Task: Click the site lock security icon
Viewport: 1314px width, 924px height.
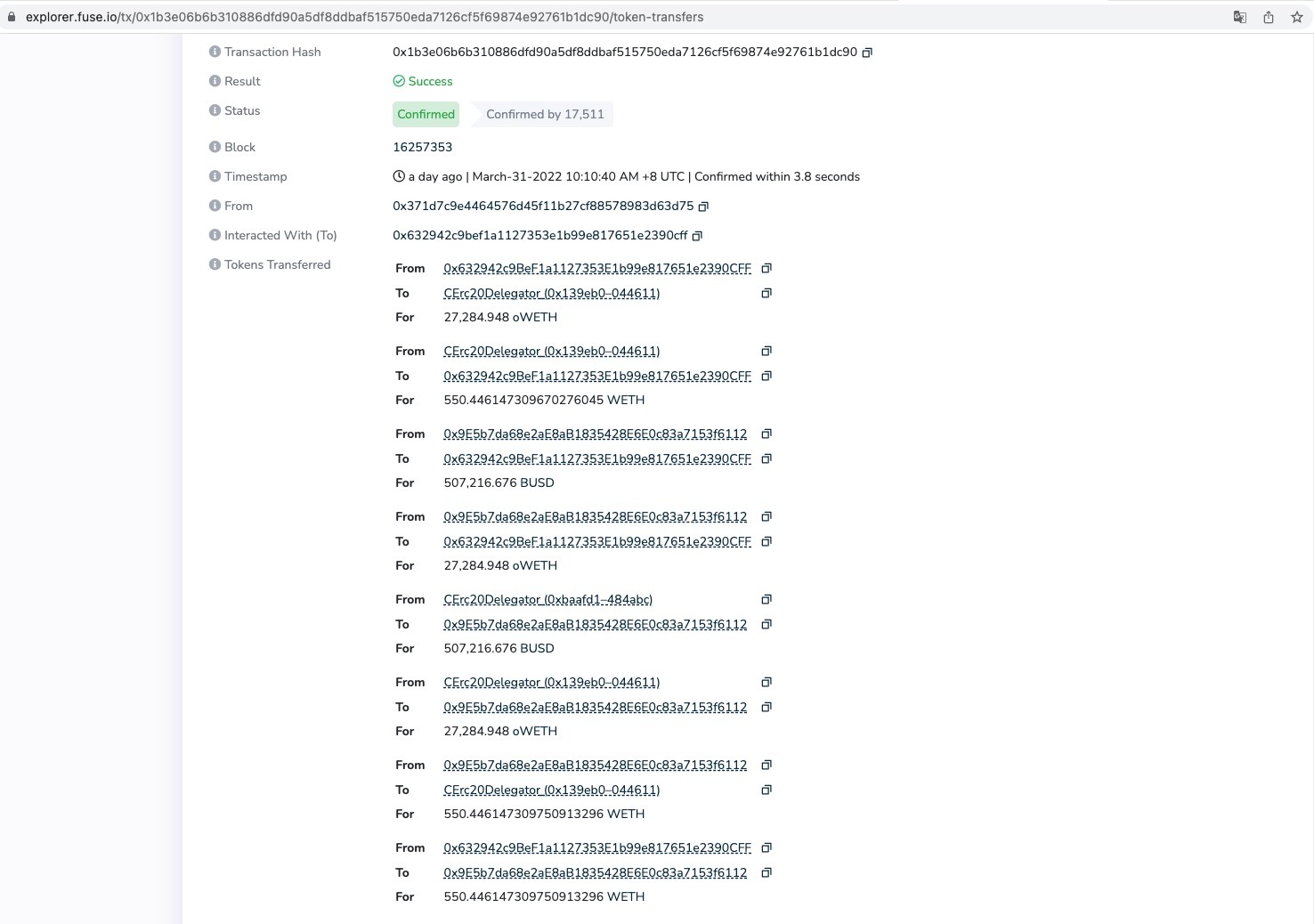Action: pos(12,17)
